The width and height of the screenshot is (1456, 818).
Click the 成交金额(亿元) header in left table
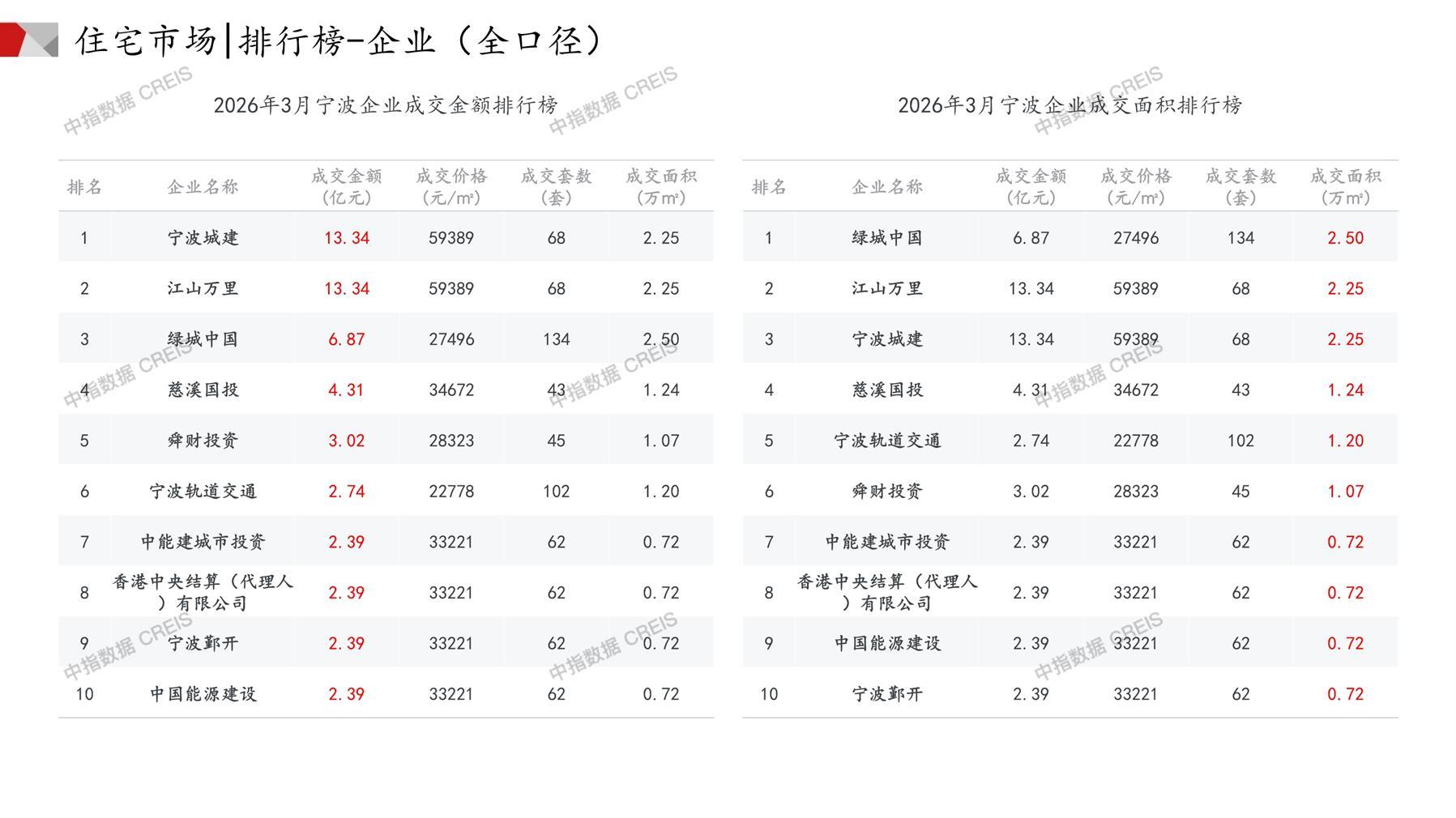[x=346, y=186]
